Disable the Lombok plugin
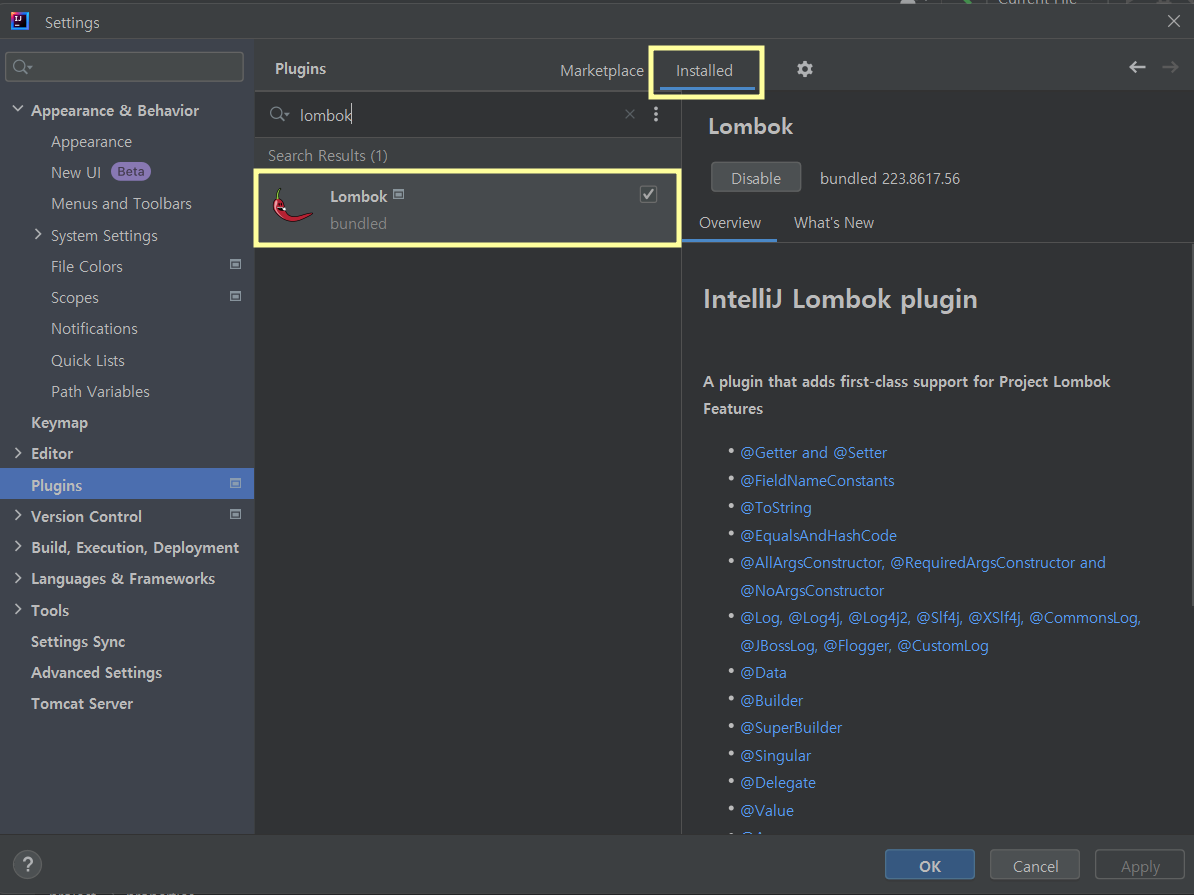The width and height of the screenshot is (1194, 895). point(755,177)
